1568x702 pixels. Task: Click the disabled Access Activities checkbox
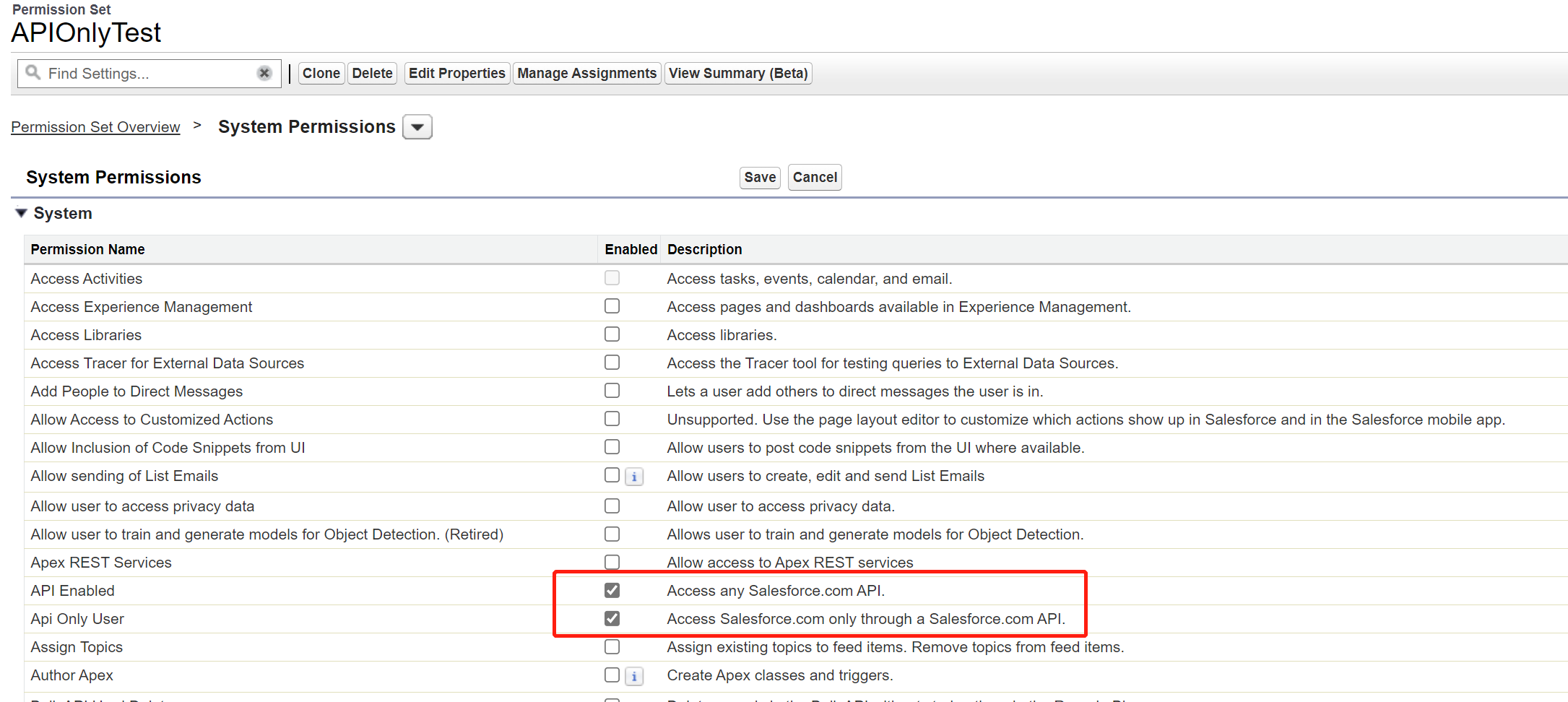click(x=612, y=278)
